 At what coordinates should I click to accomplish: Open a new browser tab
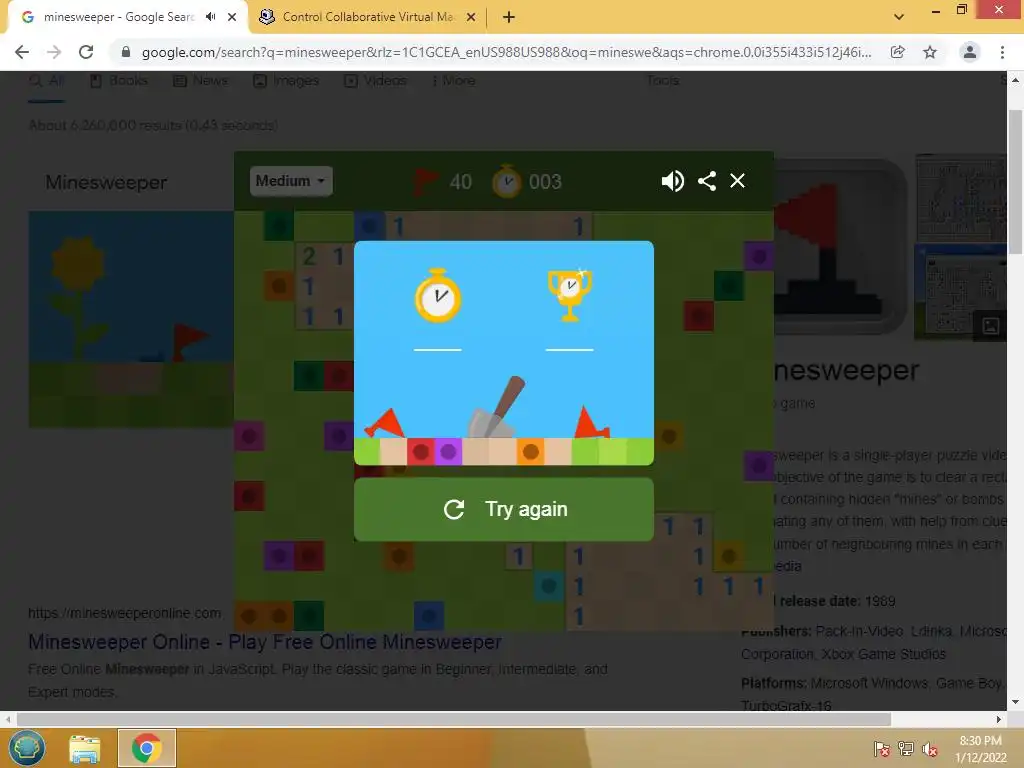(509, 17)
